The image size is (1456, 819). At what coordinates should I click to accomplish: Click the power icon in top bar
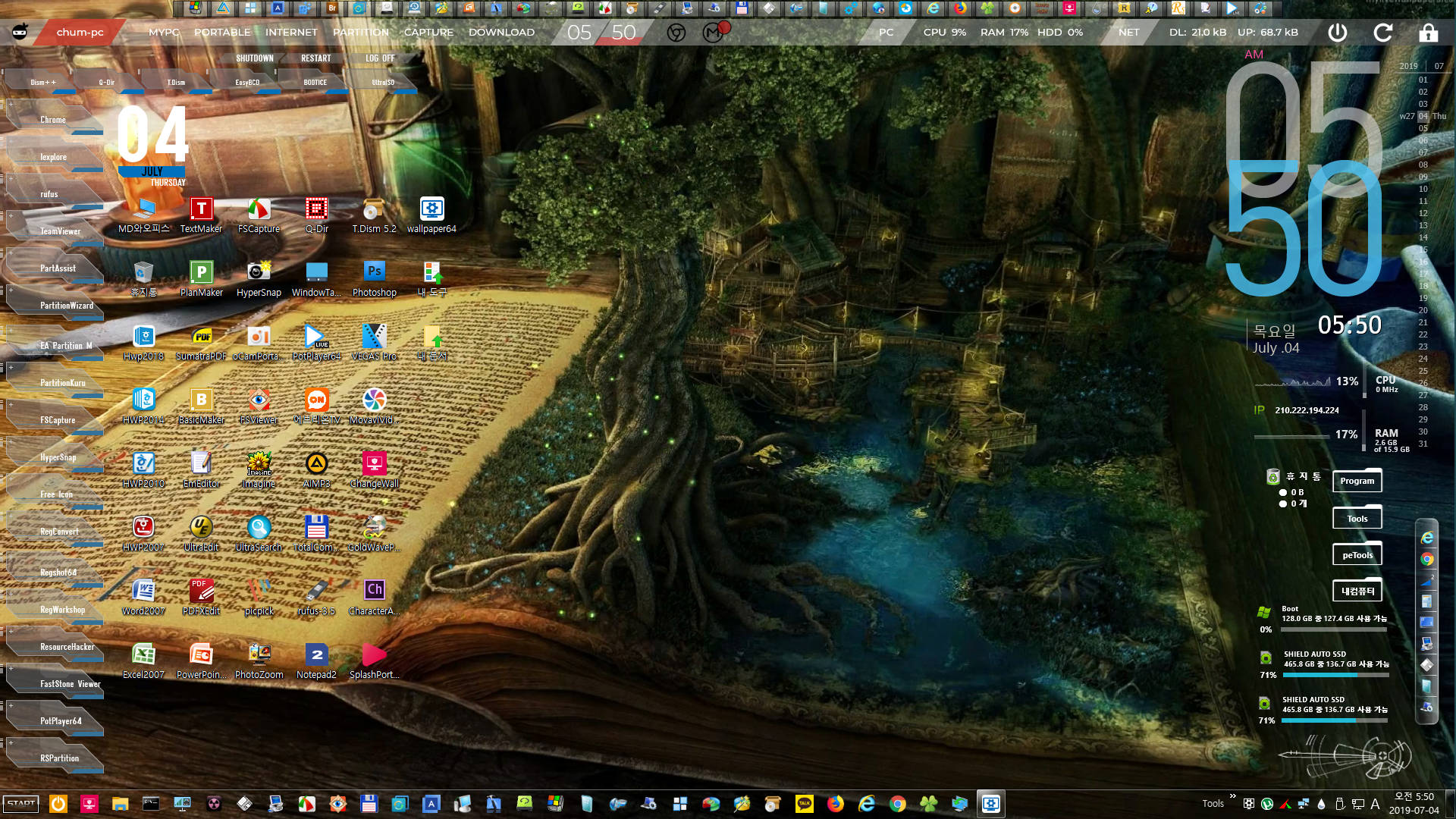pos(1337,33)
